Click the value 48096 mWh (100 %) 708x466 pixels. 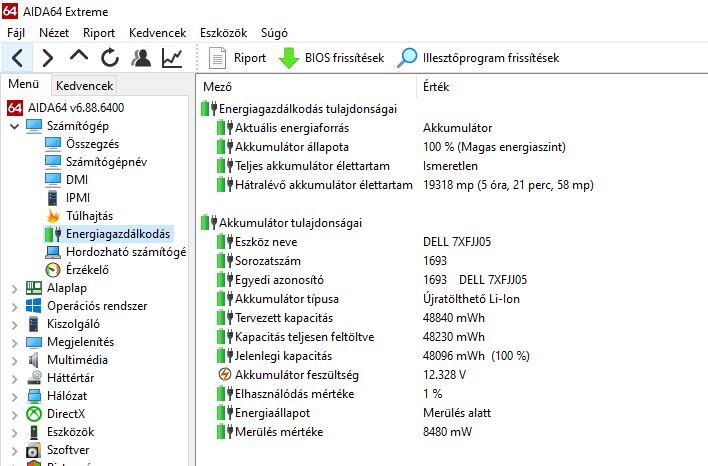pos(476,355)
